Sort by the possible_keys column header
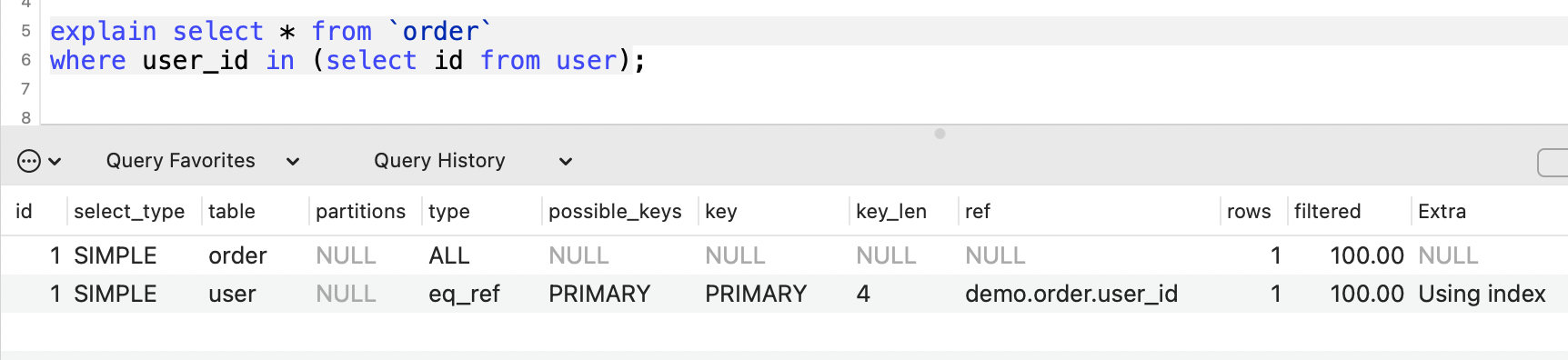The image size is (1568, 360). (615, 212)
